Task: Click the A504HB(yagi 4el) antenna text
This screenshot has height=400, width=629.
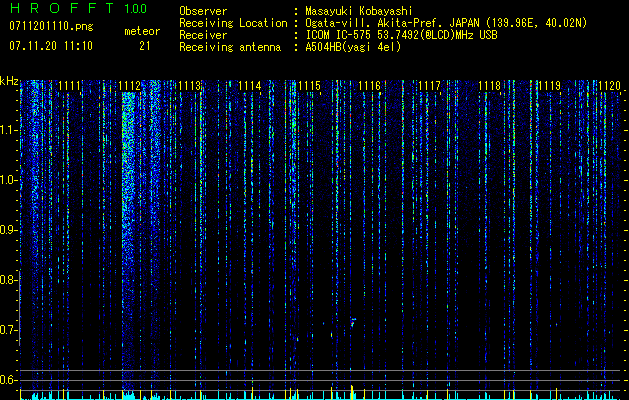Action: click(x=353, y=47)
